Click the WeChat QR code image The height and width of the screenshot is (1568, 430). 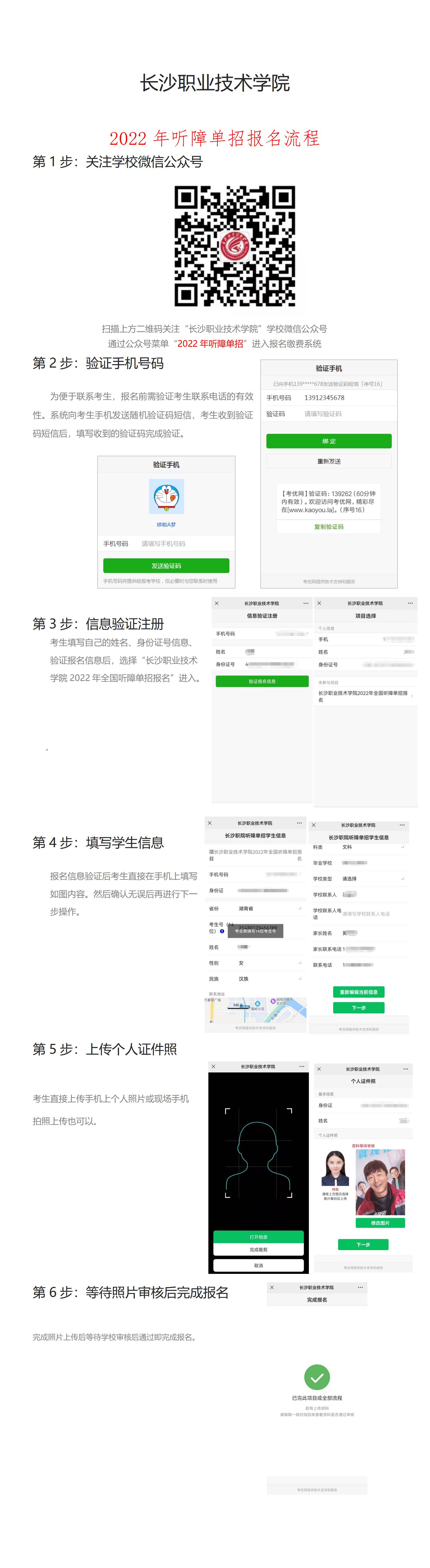click(x=235, y=245)
